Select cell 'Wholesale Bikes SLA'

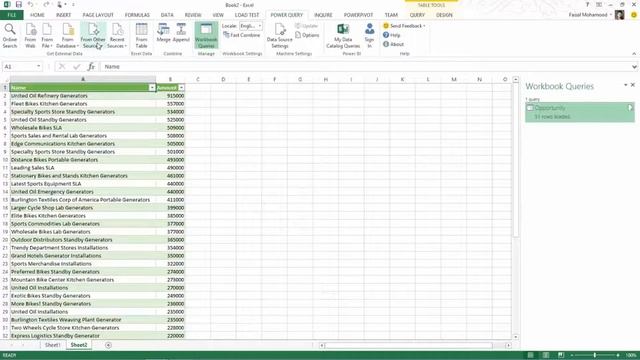[x=83, y=128]
